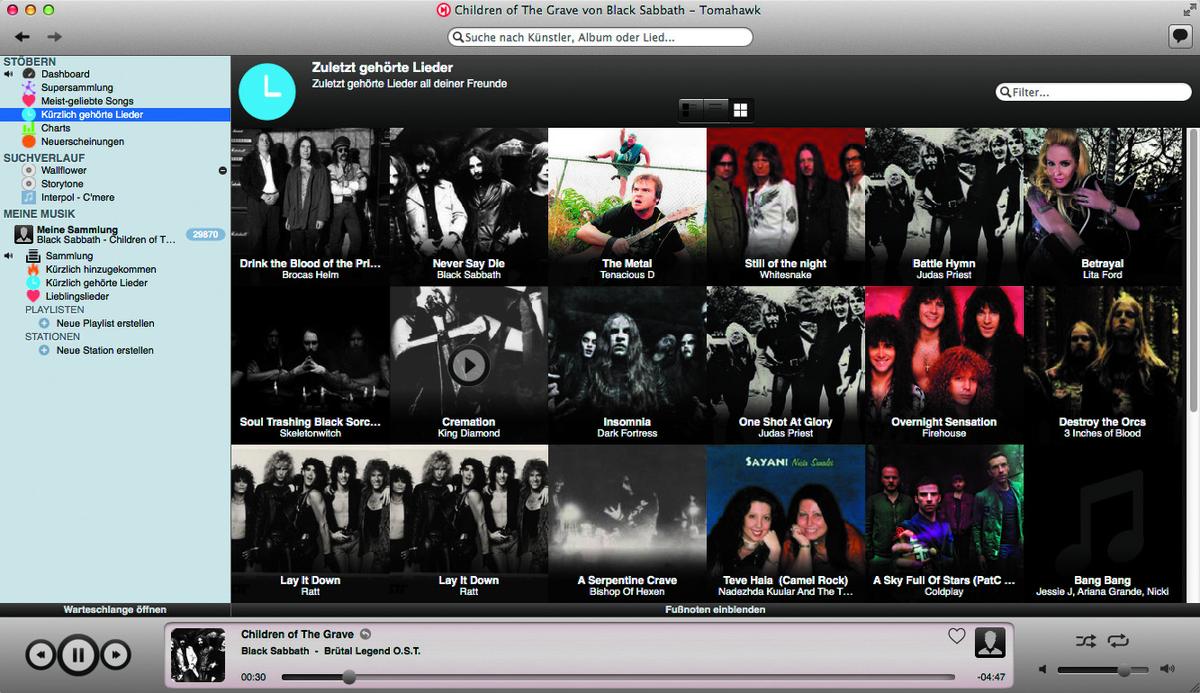Select A Sky Full Of Stars by Coldplay
1200x693 pixels.
click(x=944, y=523)
